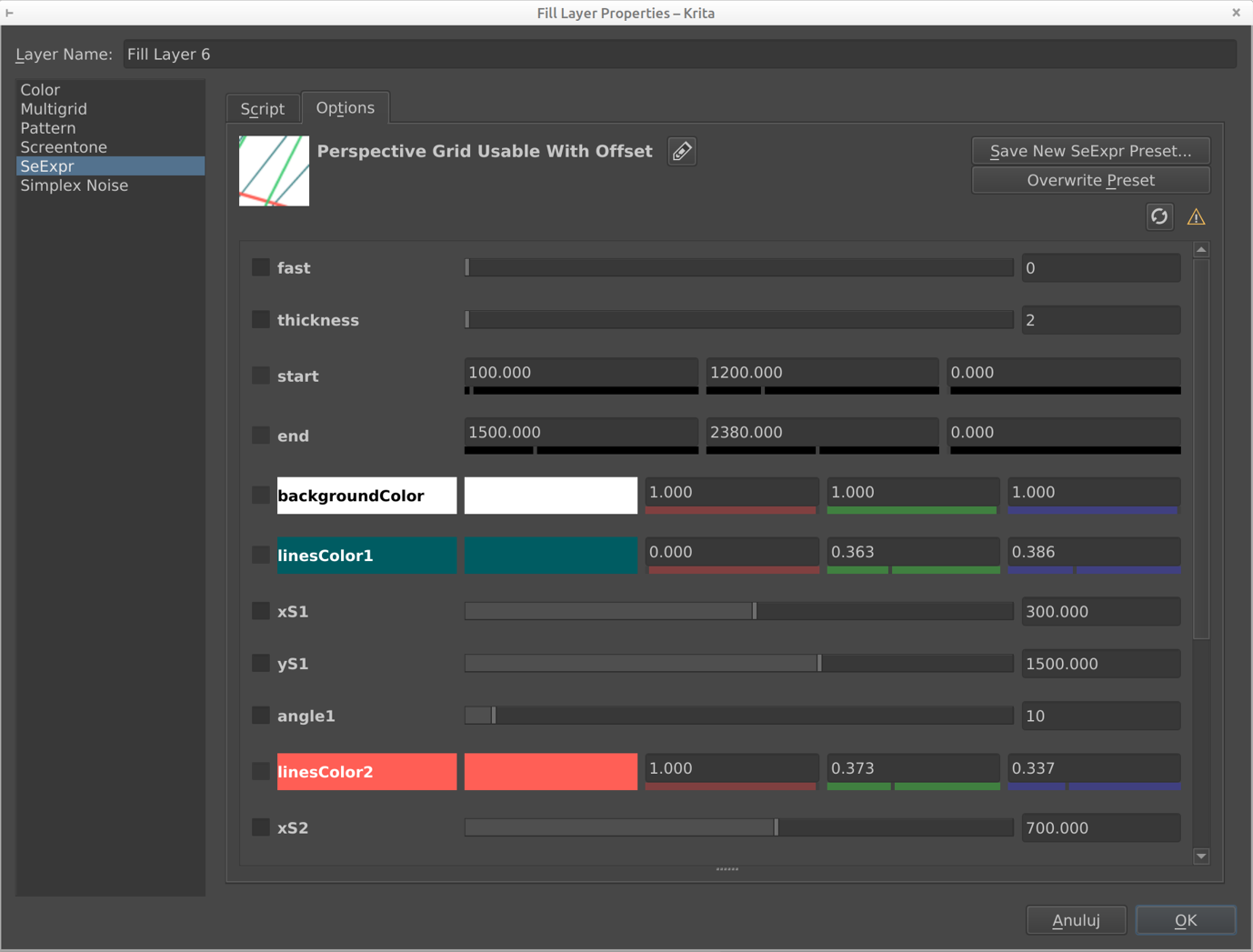Screen dimensions: 1253x952
Task: Open the red linesColor2 color swatch
Action: point(550,771)
